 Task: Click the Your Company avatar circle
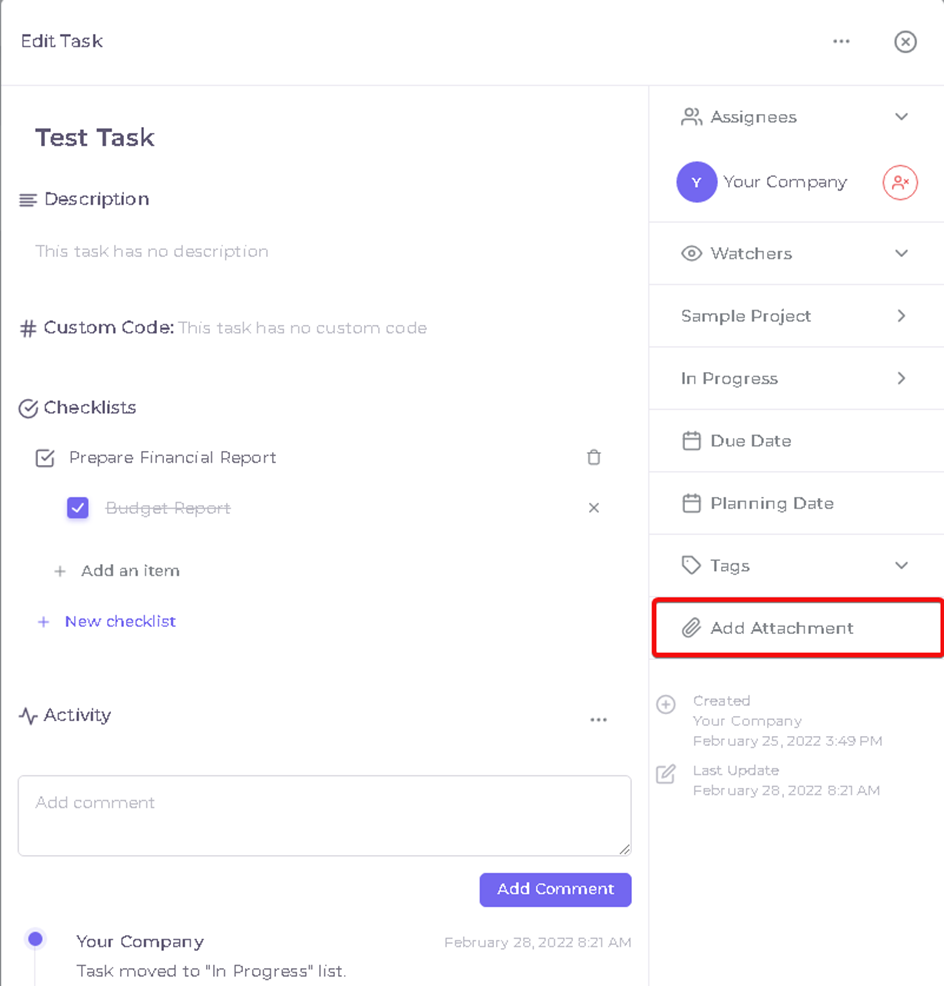[x=696, y=182]
